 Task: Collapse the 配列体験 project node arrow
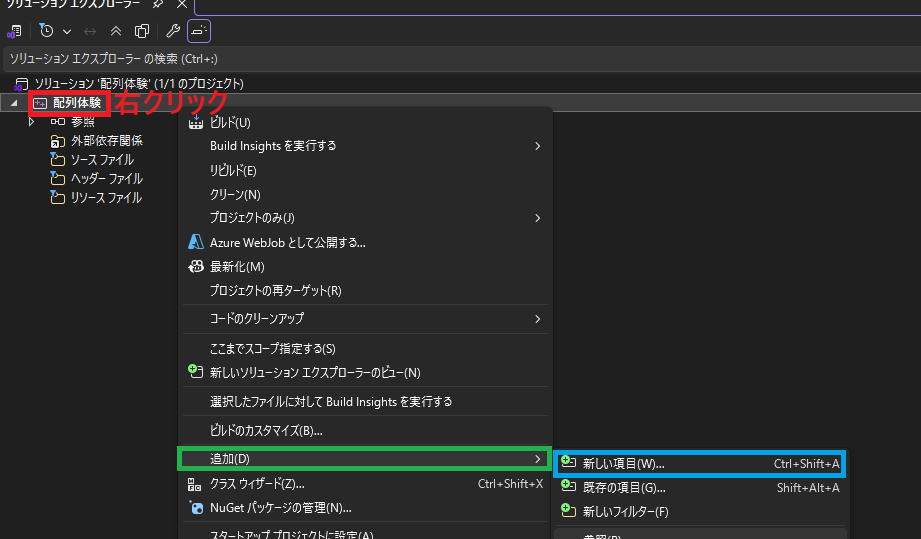(x=13, y=103)
